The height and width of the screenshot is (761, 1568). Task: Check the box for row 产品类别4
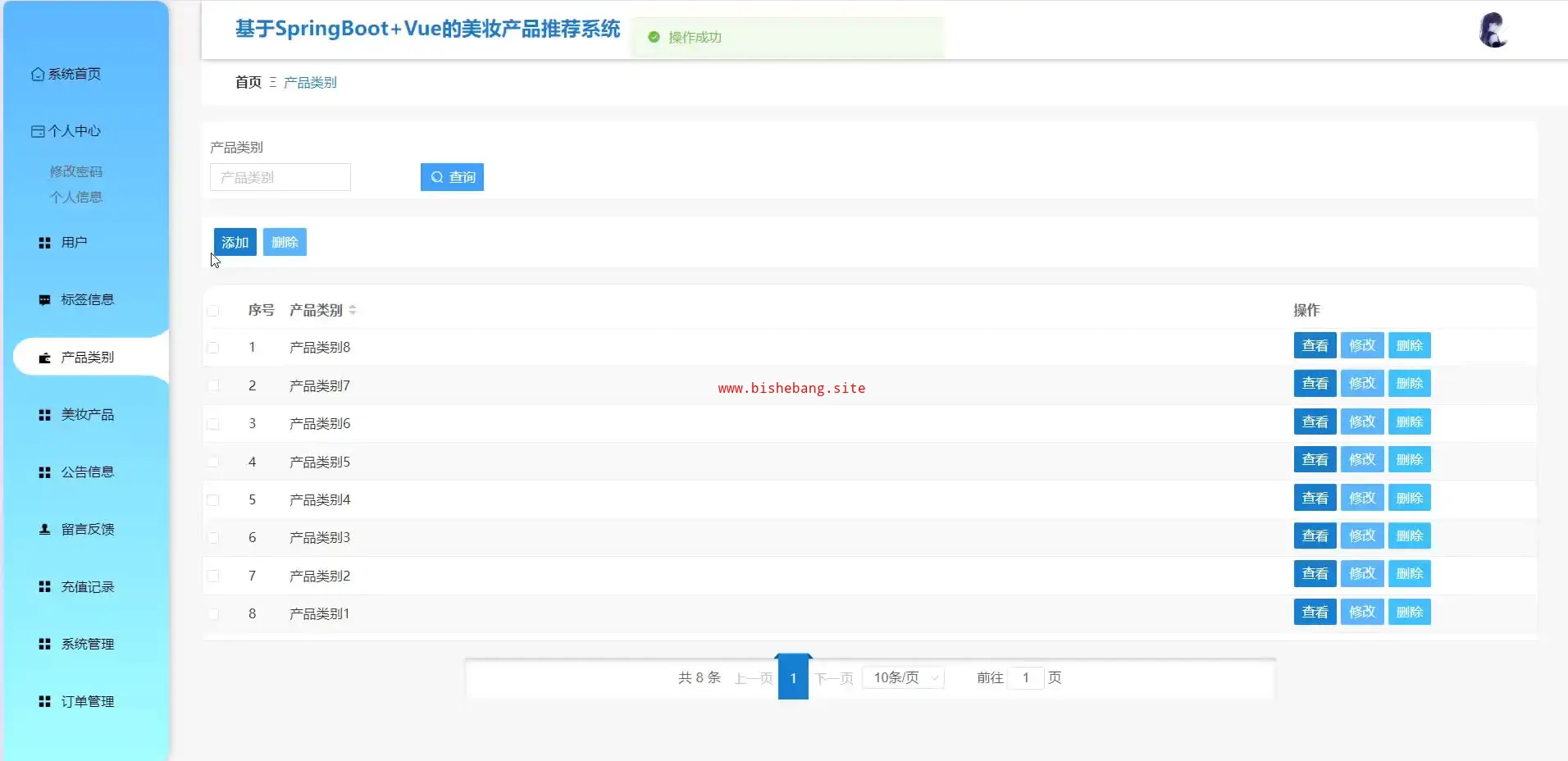213,500
